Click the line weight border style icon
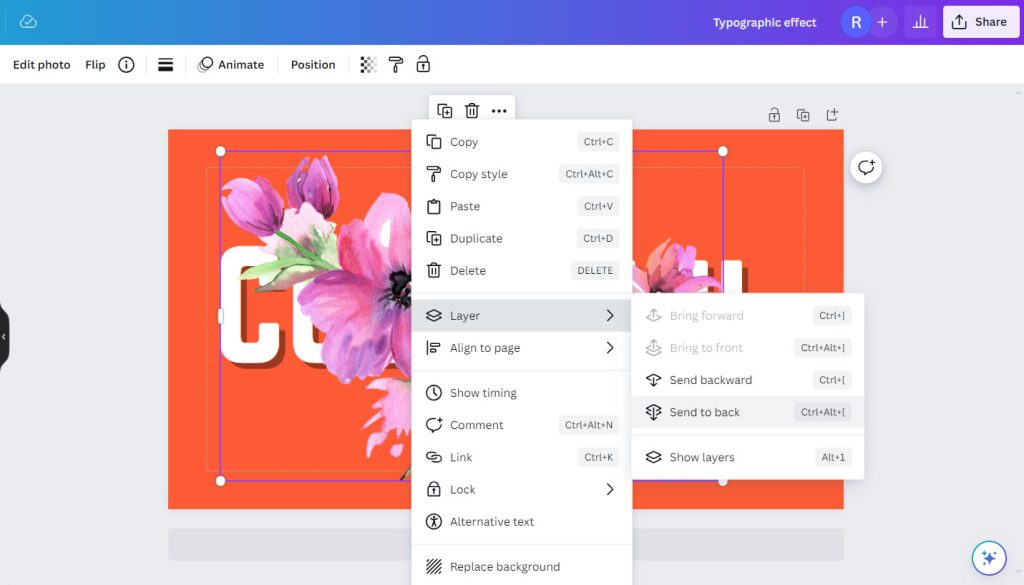Viewport: 1024px width, 585px height. (166, 65)
